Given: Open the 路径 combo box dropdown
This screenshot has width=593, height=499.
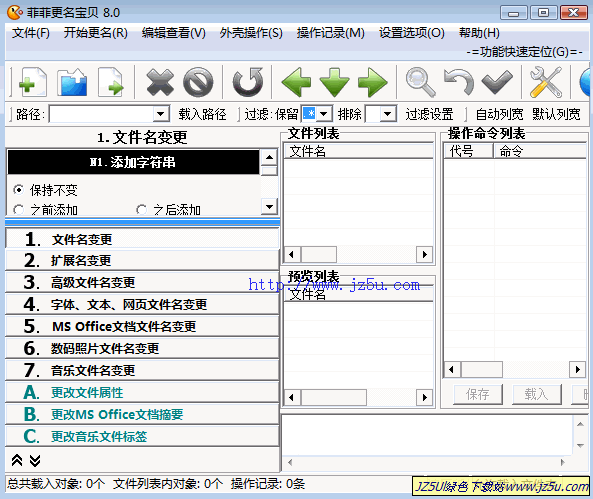Looking at the screenshot, I should click(x=161, y=114).
